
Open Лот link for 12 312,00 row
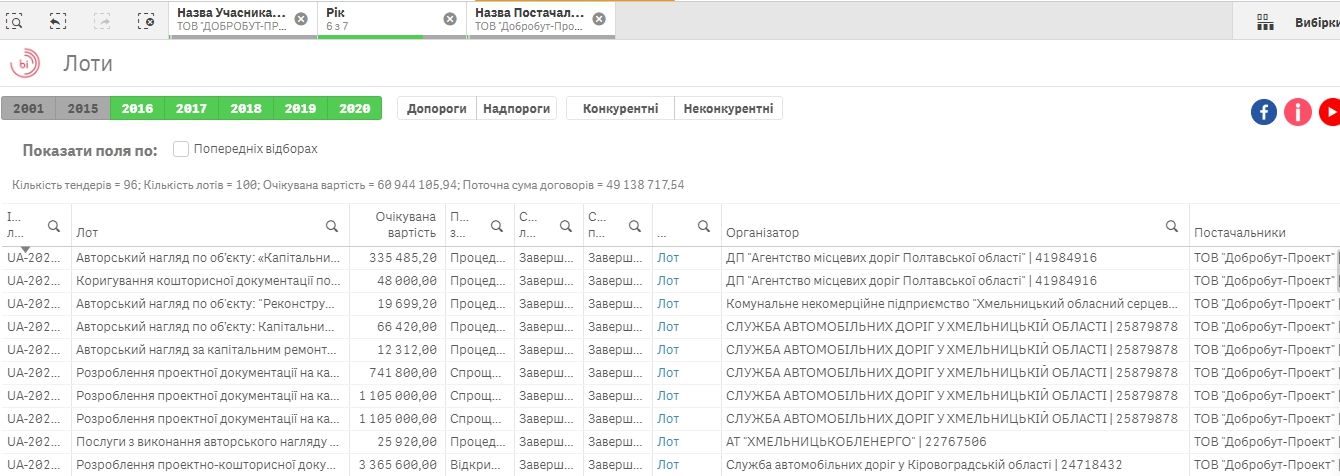pyautogui.click(x=667, y=349)
